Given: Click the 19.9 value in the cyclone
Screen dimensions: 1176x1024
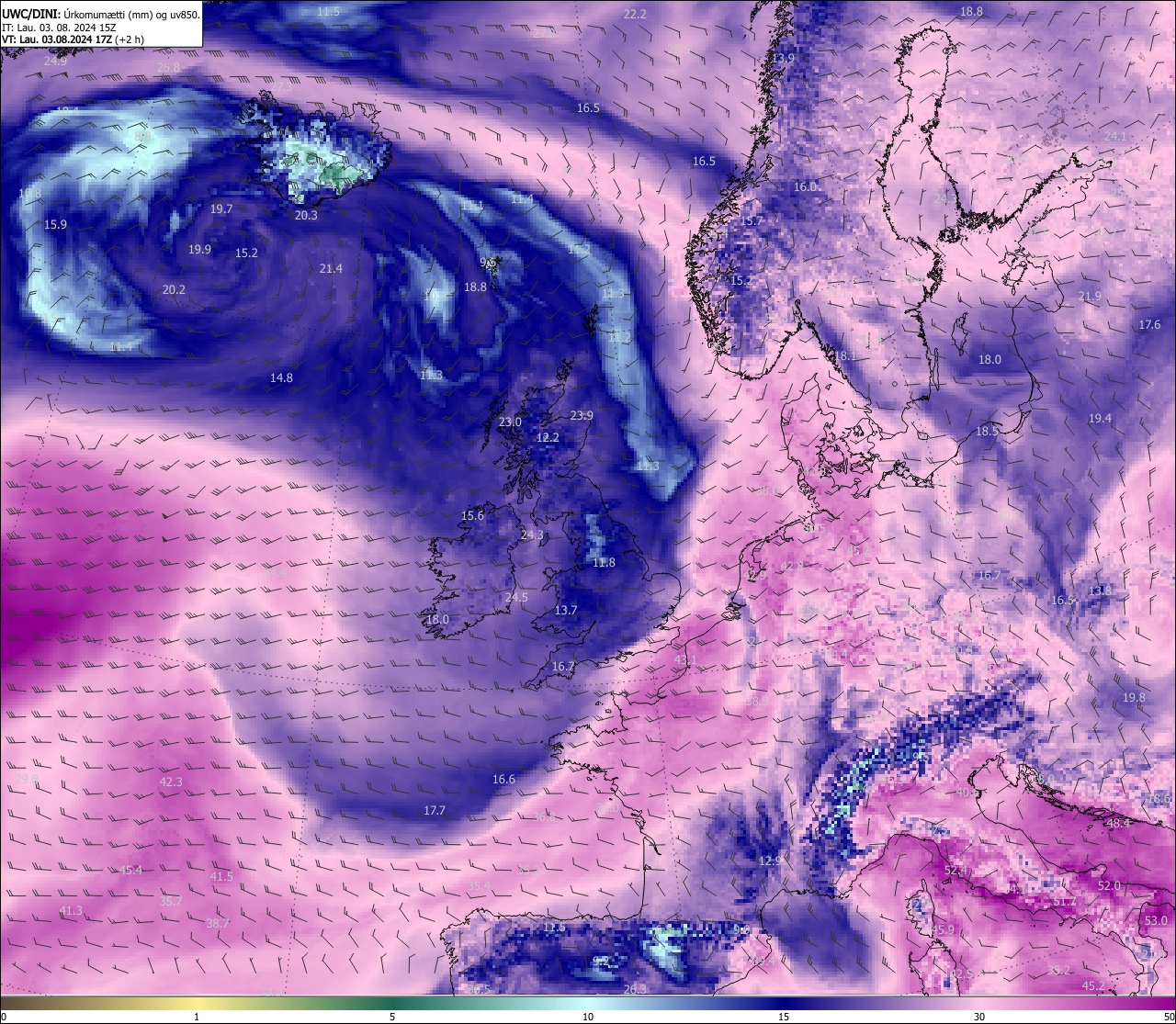Looking at the screenshot, I should (199, 250).
